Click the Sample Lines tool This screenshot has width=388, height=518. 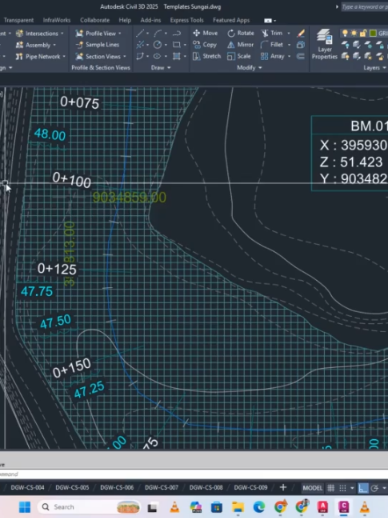click(97, 45)
